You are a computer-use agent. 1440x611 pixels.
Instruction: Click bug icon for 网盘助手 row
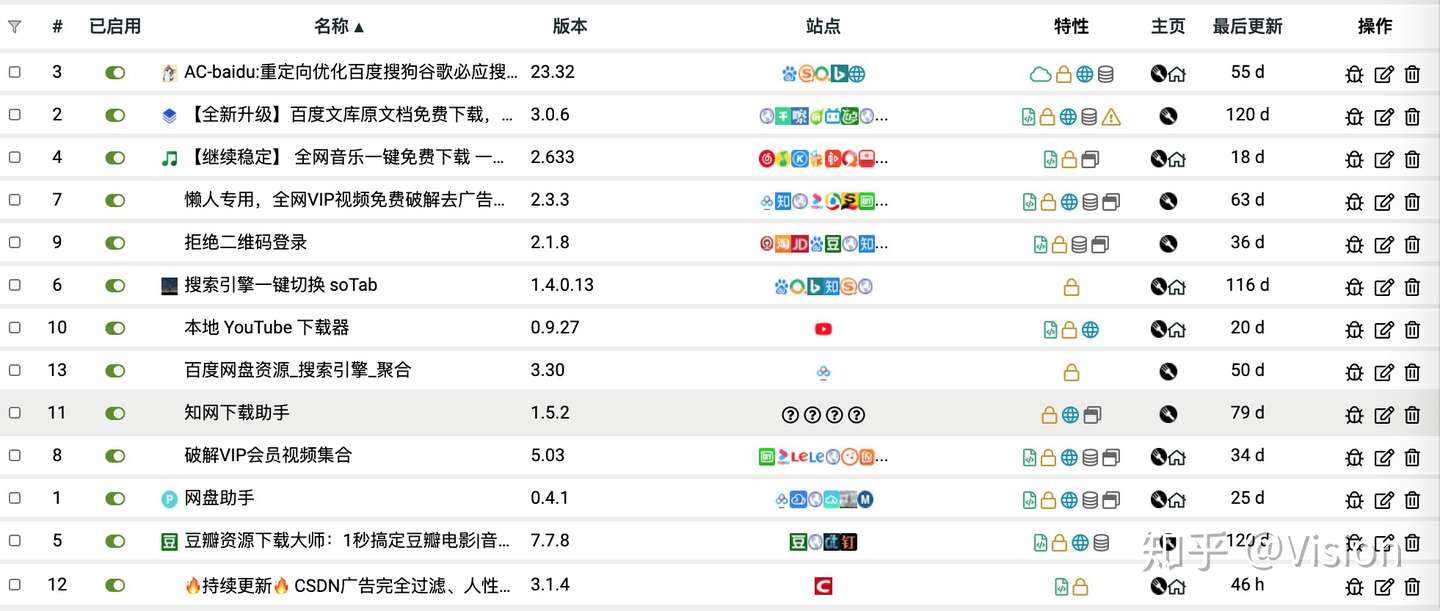tap(1355, 499)
